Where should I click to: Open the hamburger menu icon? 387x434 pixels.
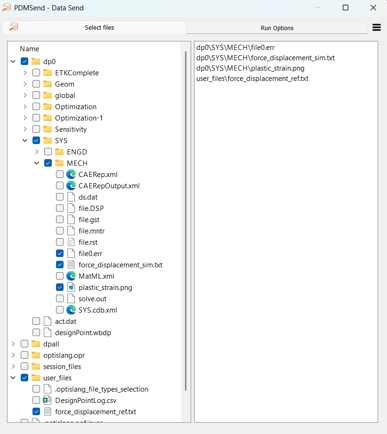tap(377, 27)
